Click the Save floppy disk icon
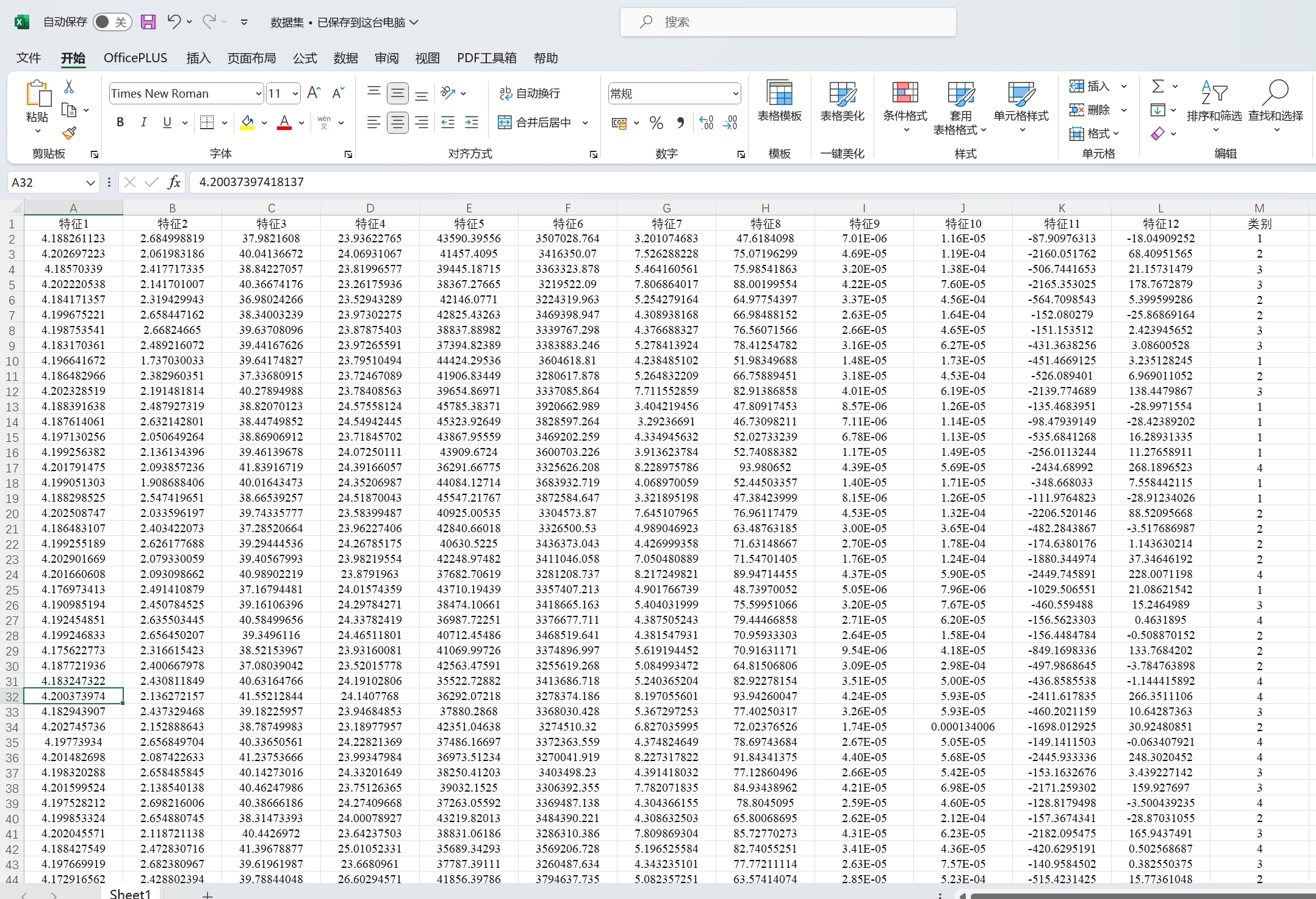This screenshot has width=1316, height=899. coord(148,23)
